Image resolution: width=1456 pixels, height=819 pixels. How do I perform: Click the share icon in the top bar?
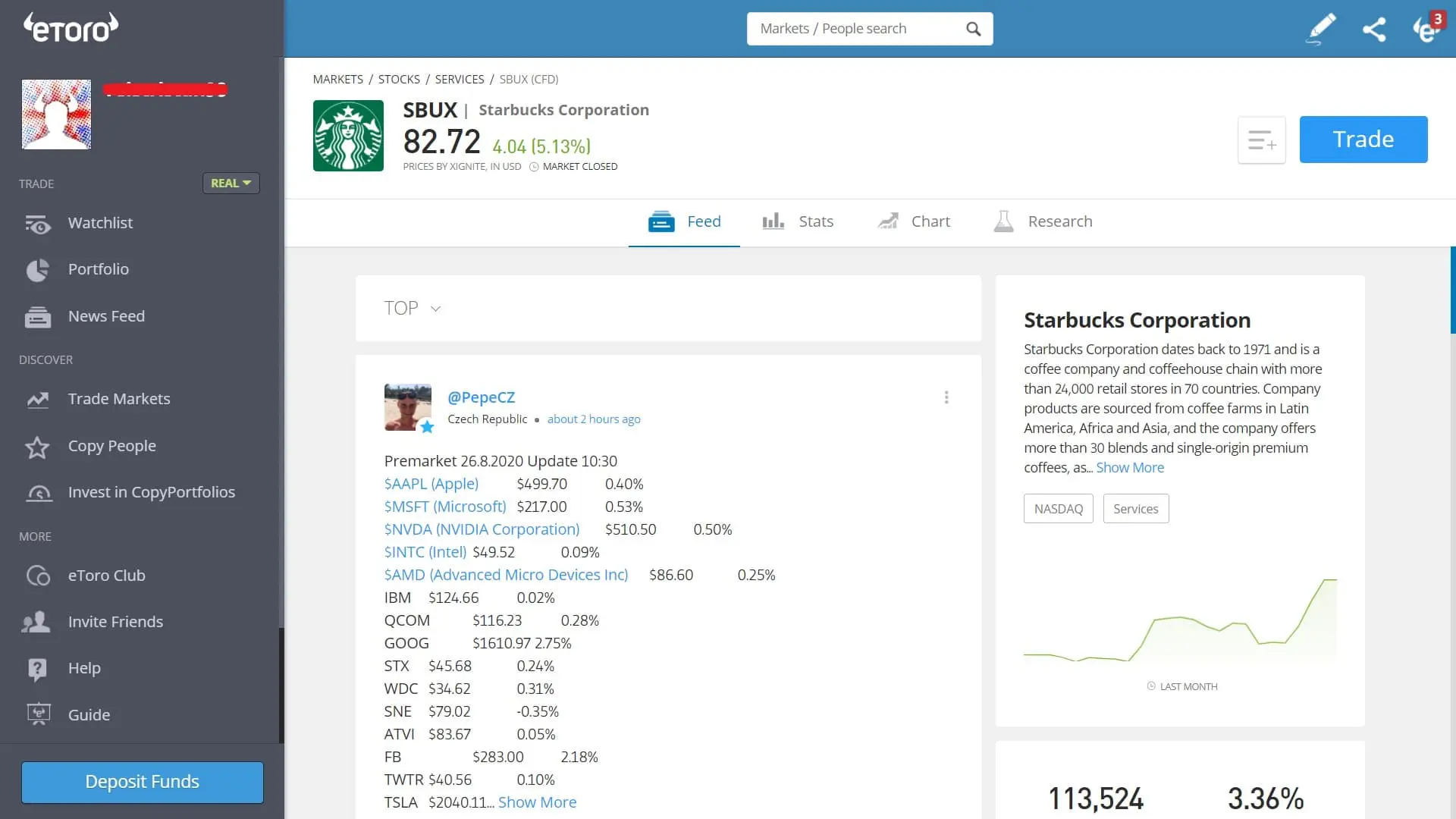(1375, 29)
